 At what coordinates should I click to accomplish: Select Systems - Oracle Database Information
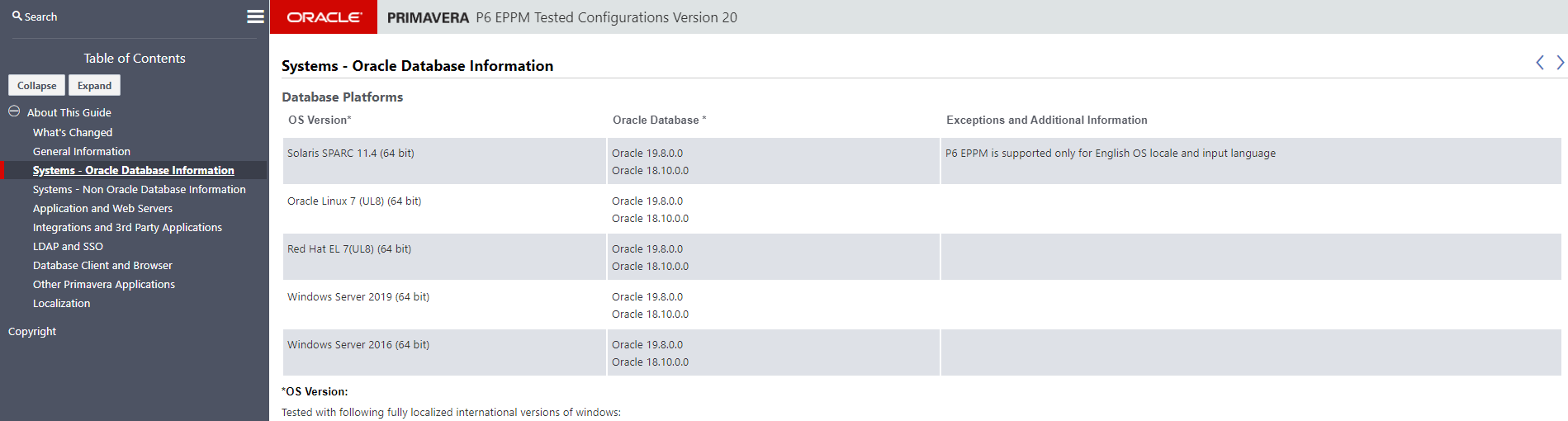click(x=134, y=170)
